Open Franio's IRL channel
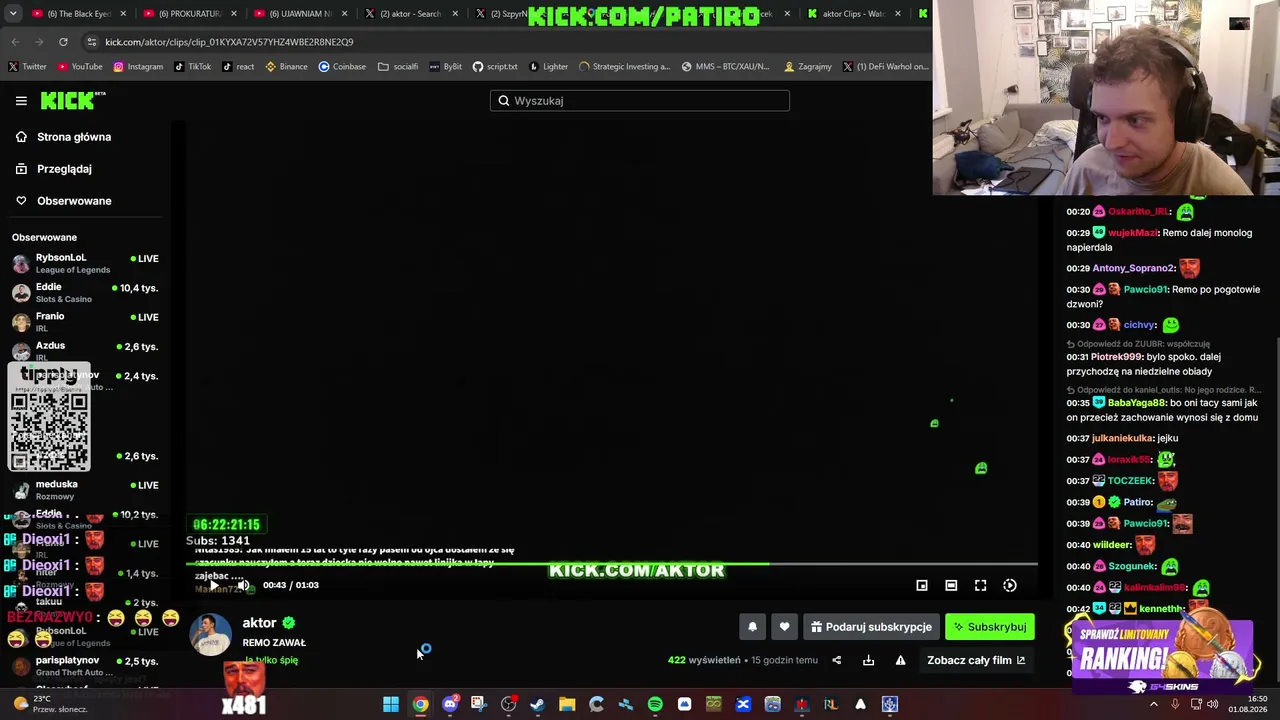This screenshot has width=1280, height=720. point(85,322)
